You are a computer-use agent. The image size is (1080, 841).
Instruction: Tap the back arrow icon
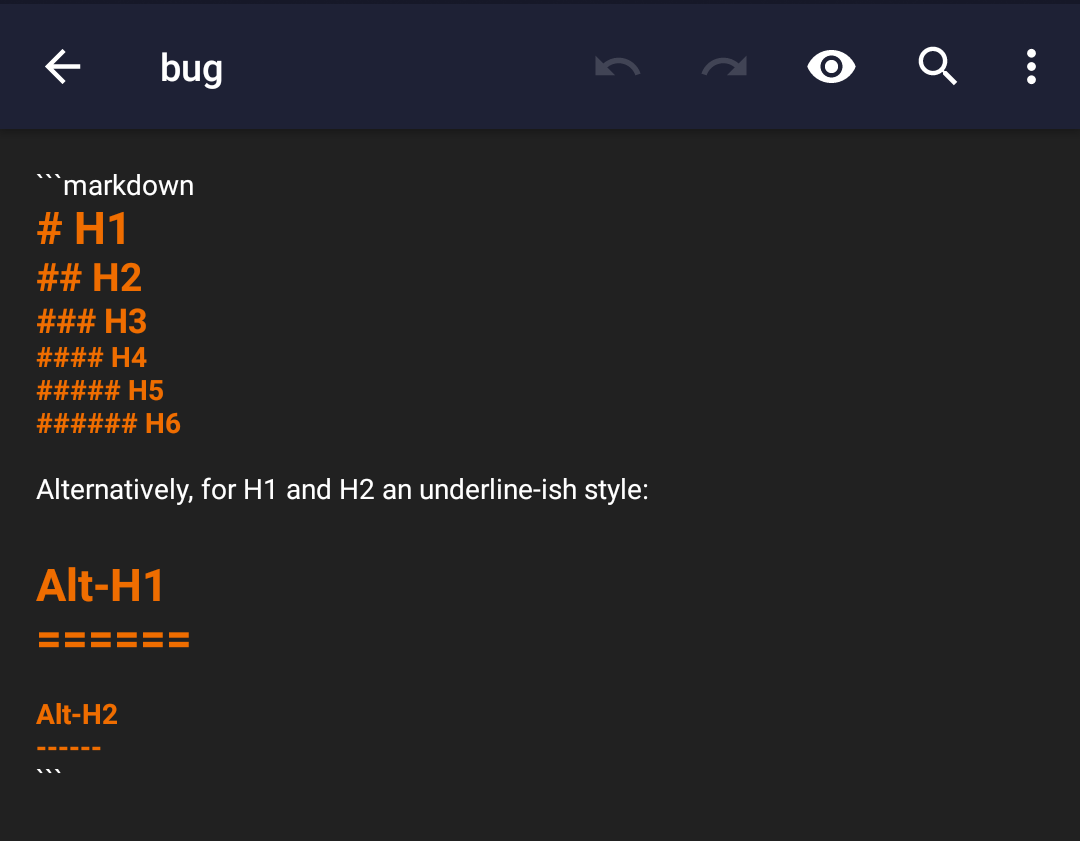(x=62, y=66)
